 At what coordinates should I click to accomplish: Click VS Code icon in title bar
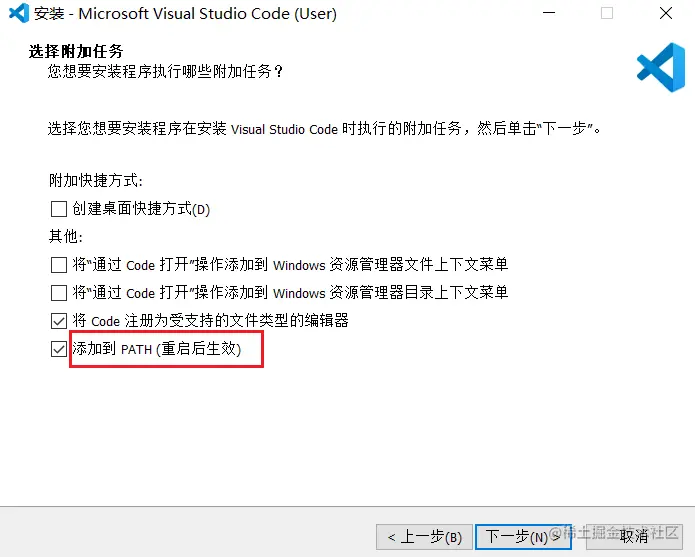(19, 13)
